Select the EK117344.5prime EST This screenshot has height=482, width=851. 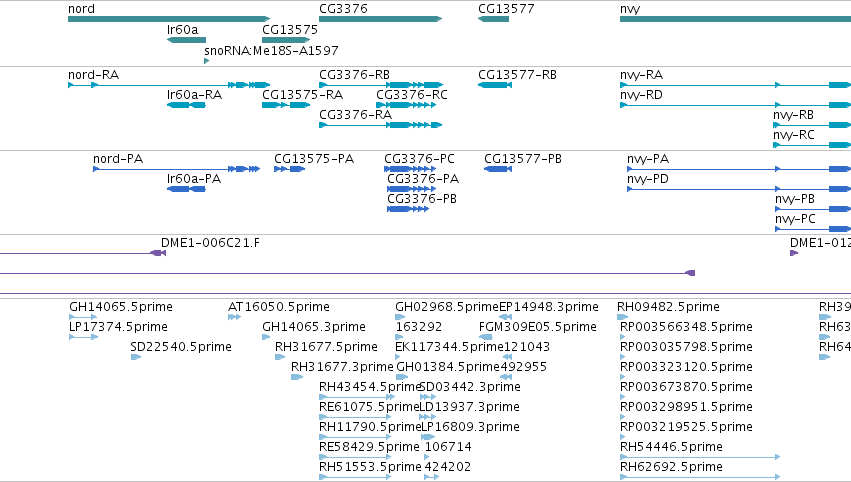pyautogui.click(x=398, y=357)
